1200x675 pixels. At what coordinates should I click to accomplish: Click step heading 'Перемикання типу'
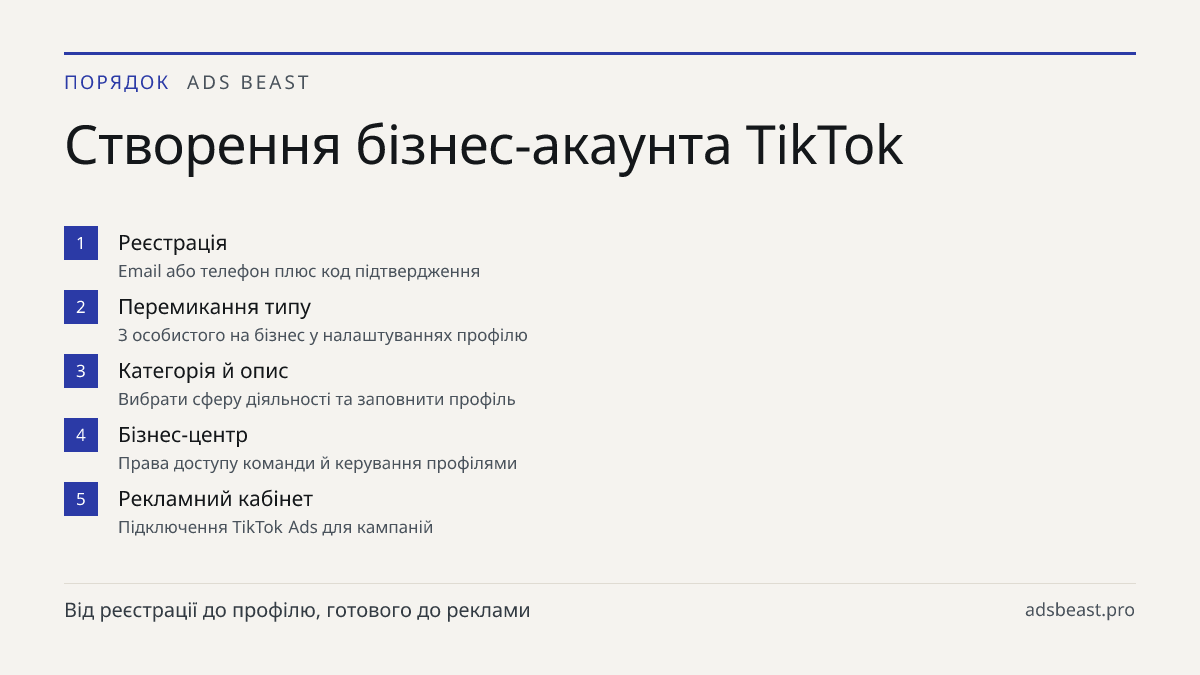point(215,307)
